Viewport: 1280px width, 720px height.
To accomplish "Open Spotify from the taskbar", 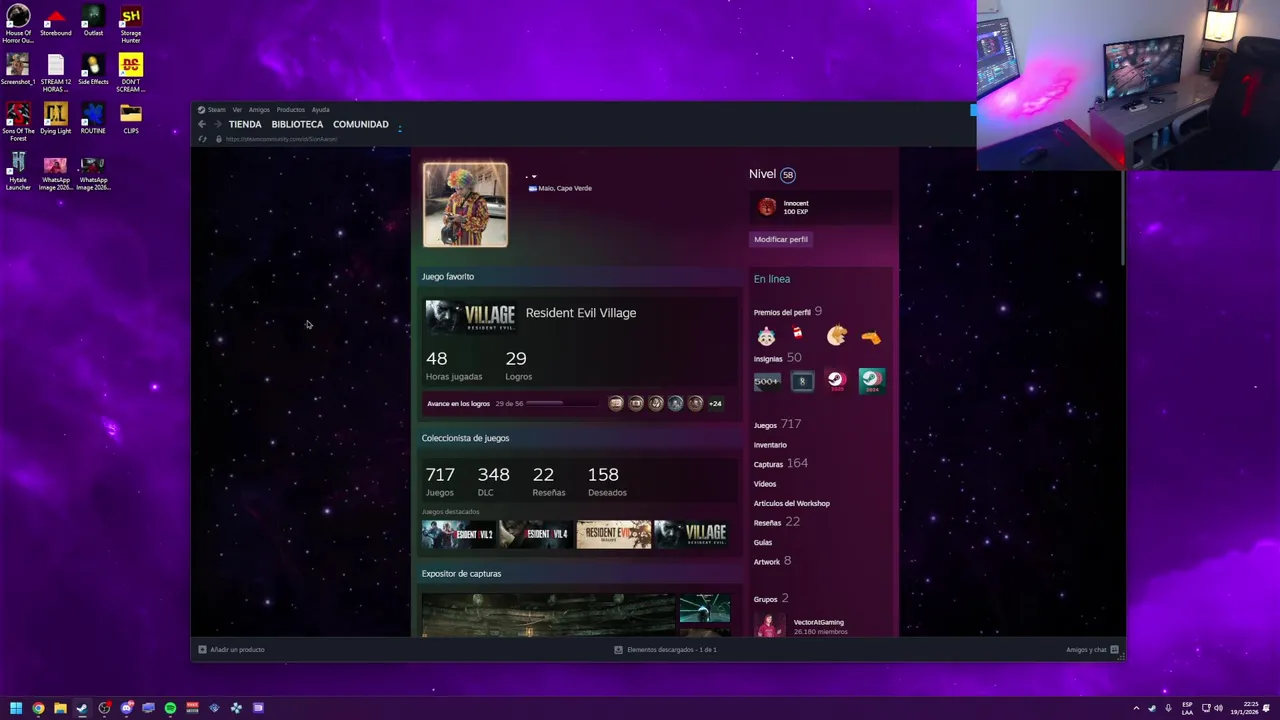I will tap(170, 708).
